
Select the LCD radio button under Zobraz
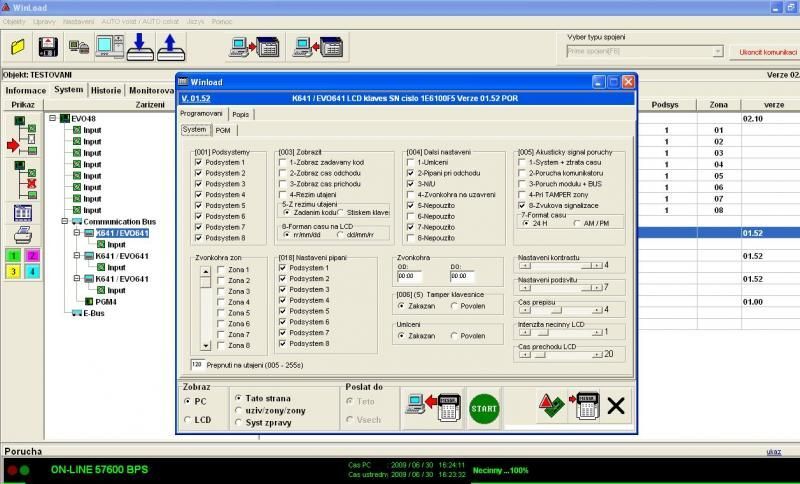190,420
